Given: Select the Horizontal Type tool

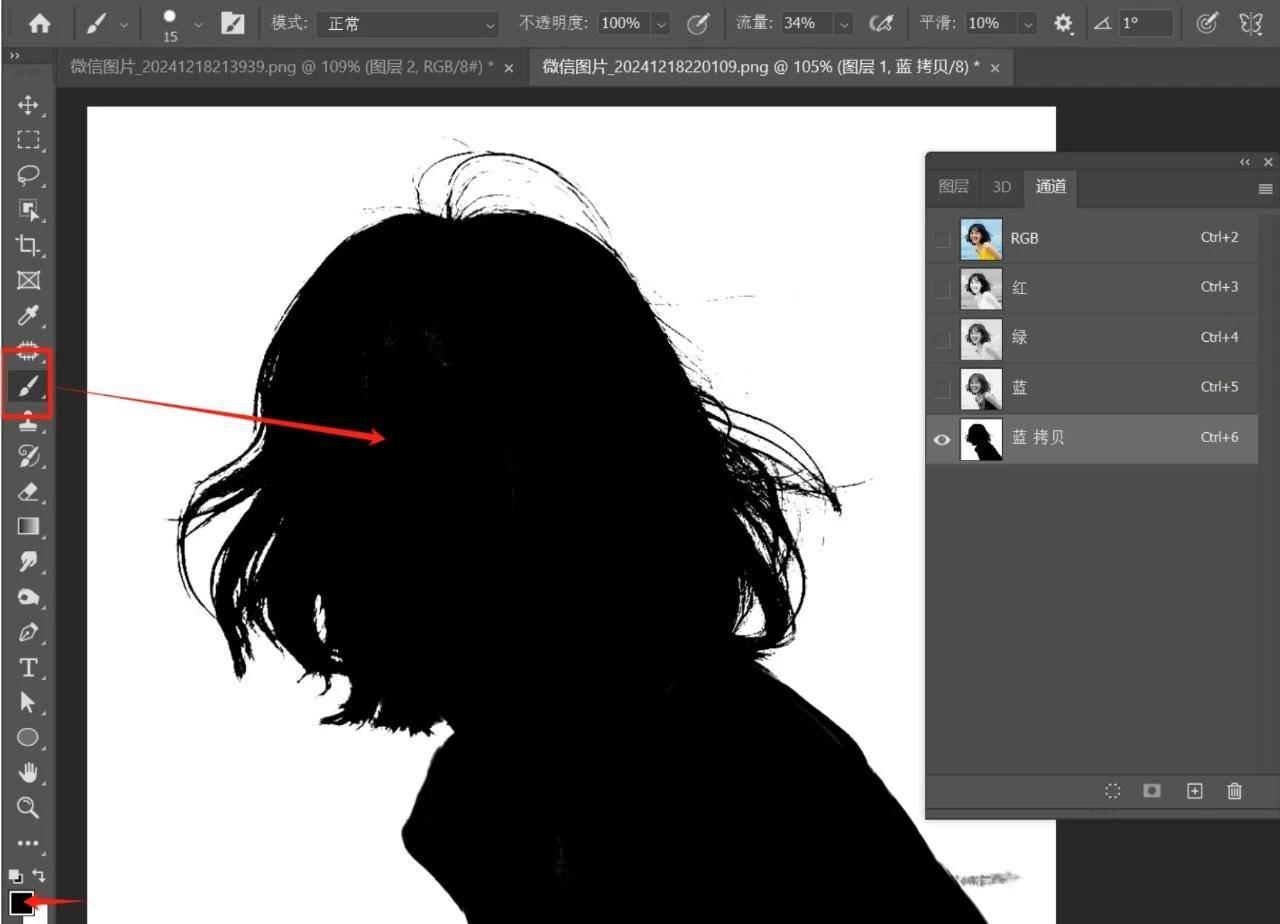Looking at the screenshot, I should [x=28, y=667].
